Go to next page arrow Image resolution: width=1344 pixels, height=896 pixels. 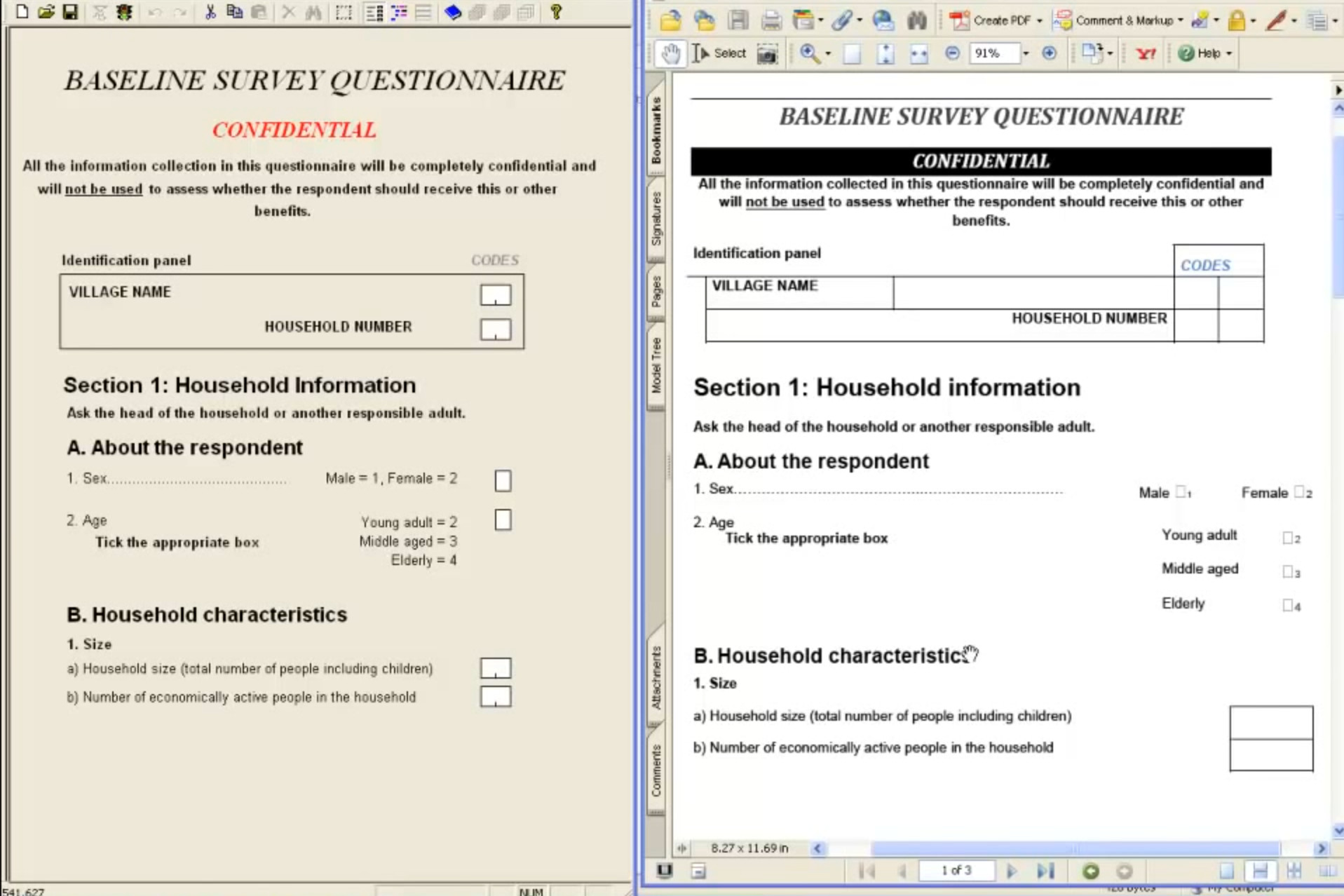pyautogui.click(x=1011, y=871)
